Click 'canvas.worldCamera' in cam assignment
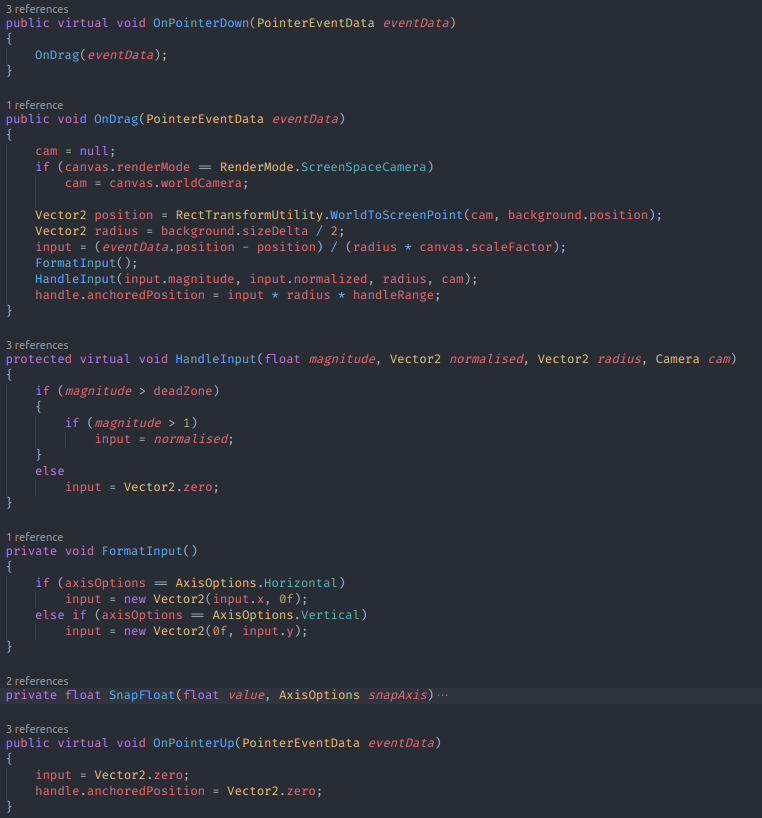The width and height of the screenshot is (762, 818). (x=175, y=183)
